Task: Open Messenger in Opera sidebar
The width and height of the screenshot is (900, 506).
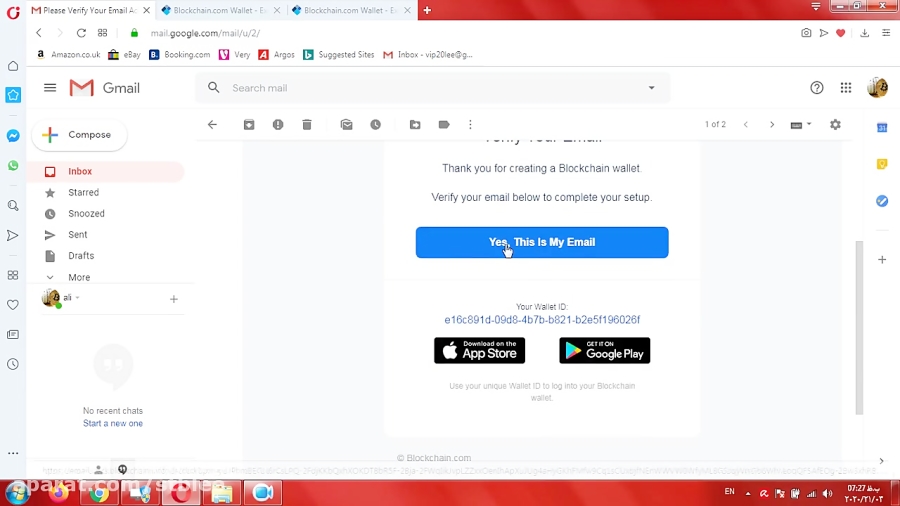Action: [13, 136]
